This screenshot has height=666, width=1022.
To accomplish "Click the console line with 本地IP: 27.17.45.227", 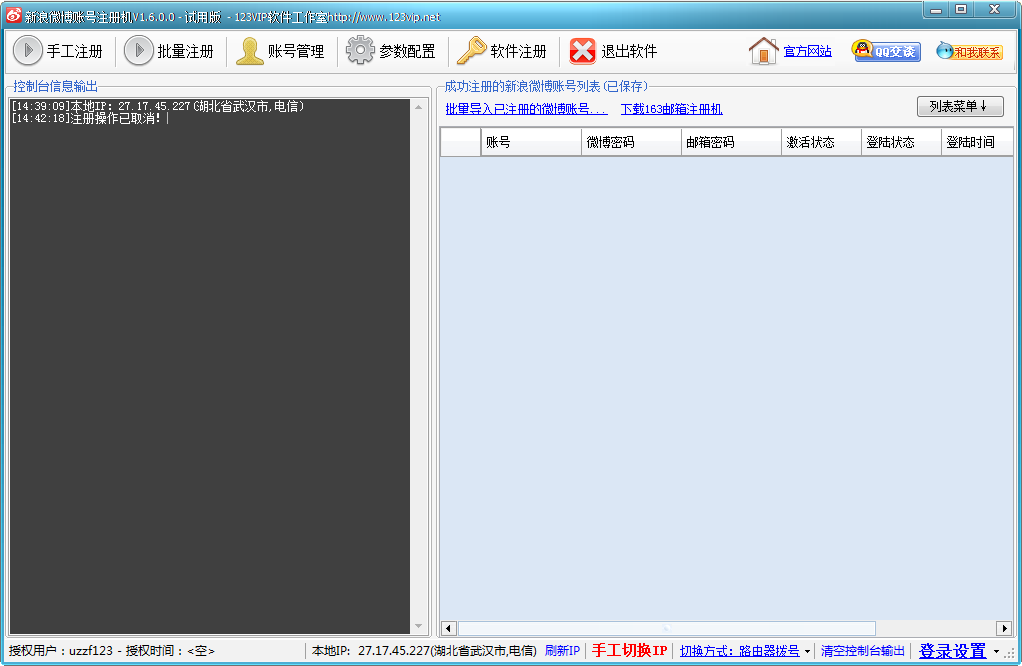I will pyautogui.click(x=158, y=106).
